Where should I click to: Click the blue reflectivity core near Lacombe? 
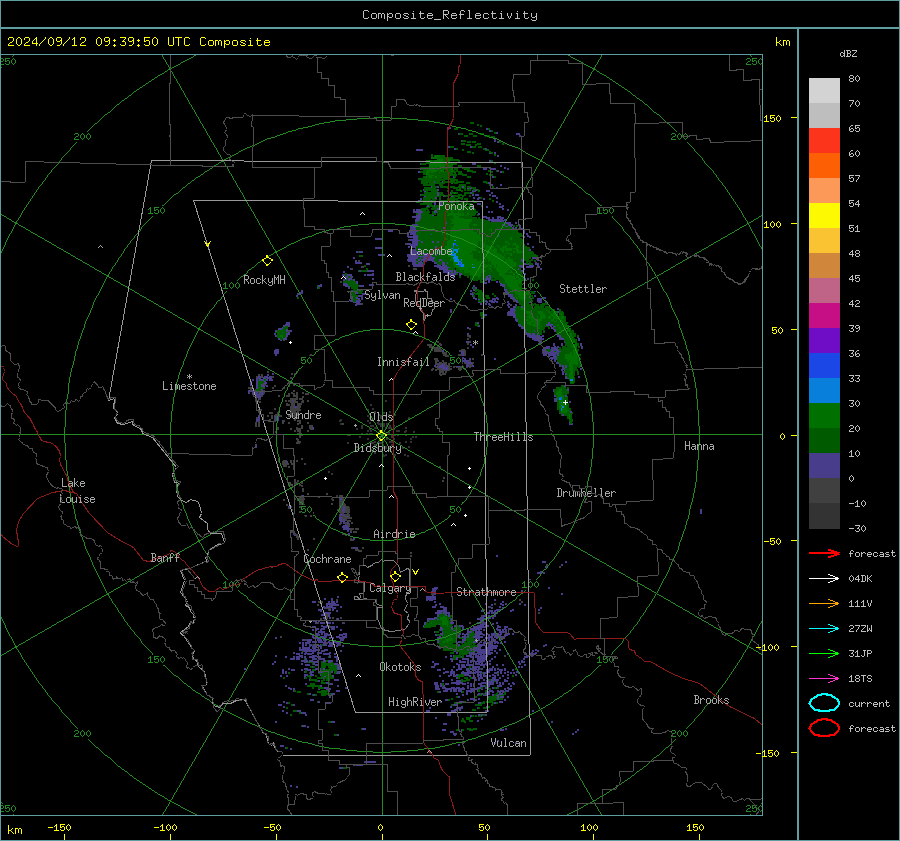click(457, 256)
